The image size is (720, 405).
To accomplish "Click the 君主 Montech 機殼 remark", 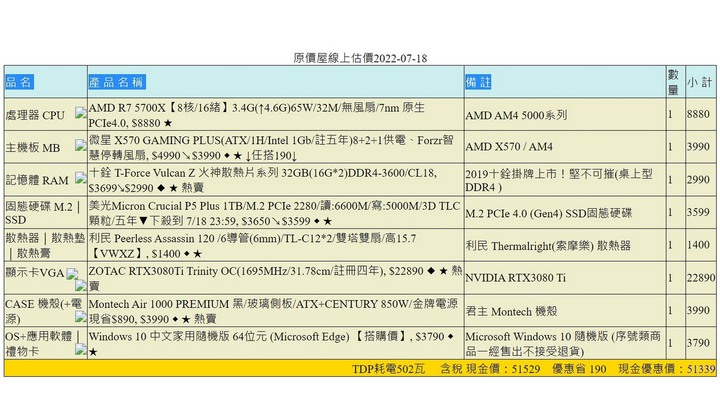I will coord(511,311).
